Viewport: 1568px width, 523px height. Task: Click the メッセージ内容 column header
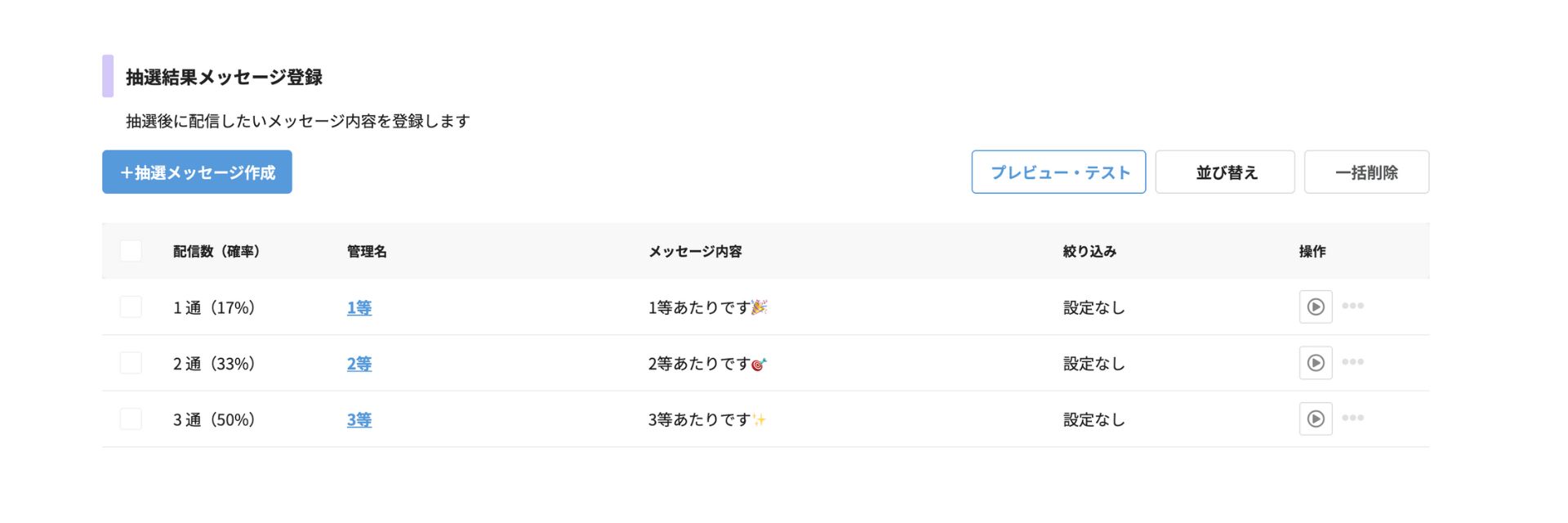(695, 252)
